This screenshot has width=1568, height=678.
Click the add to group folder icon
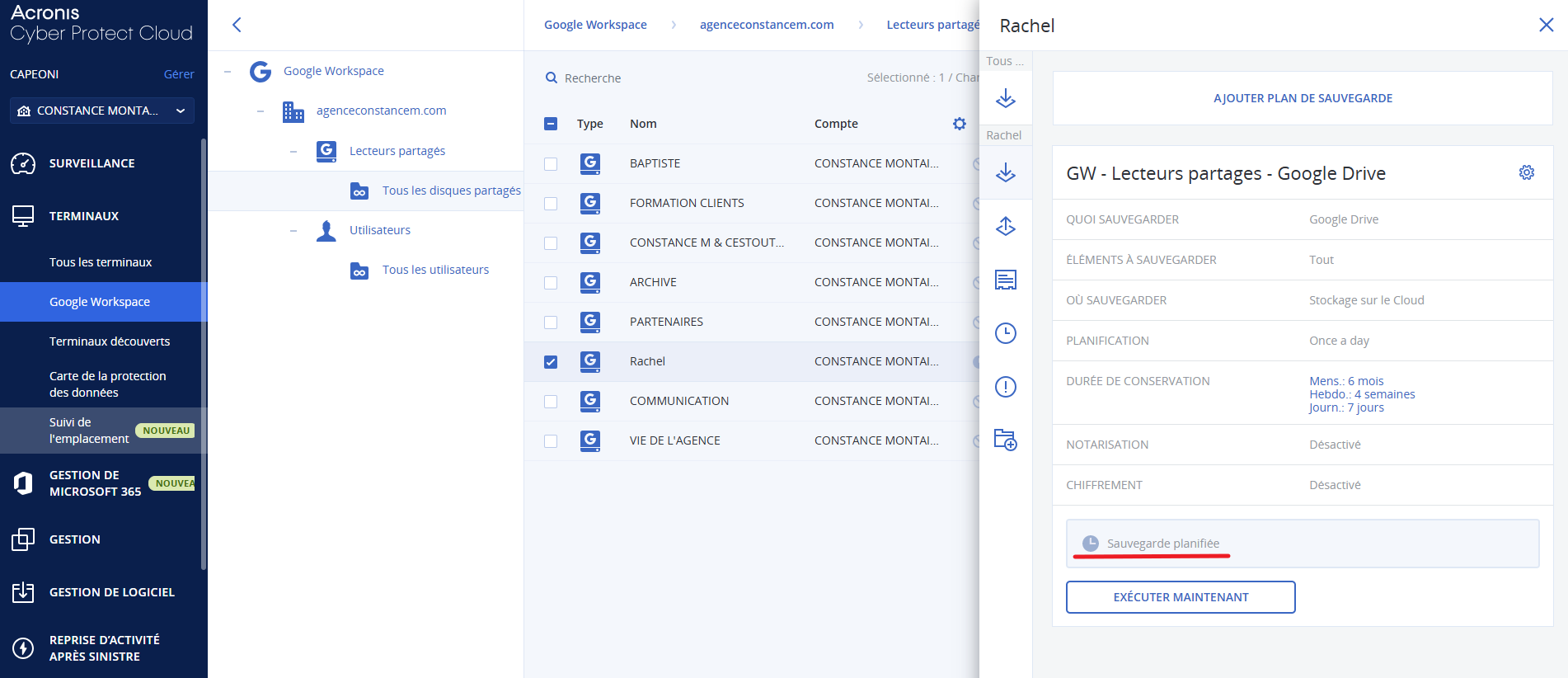point(1006,440)
